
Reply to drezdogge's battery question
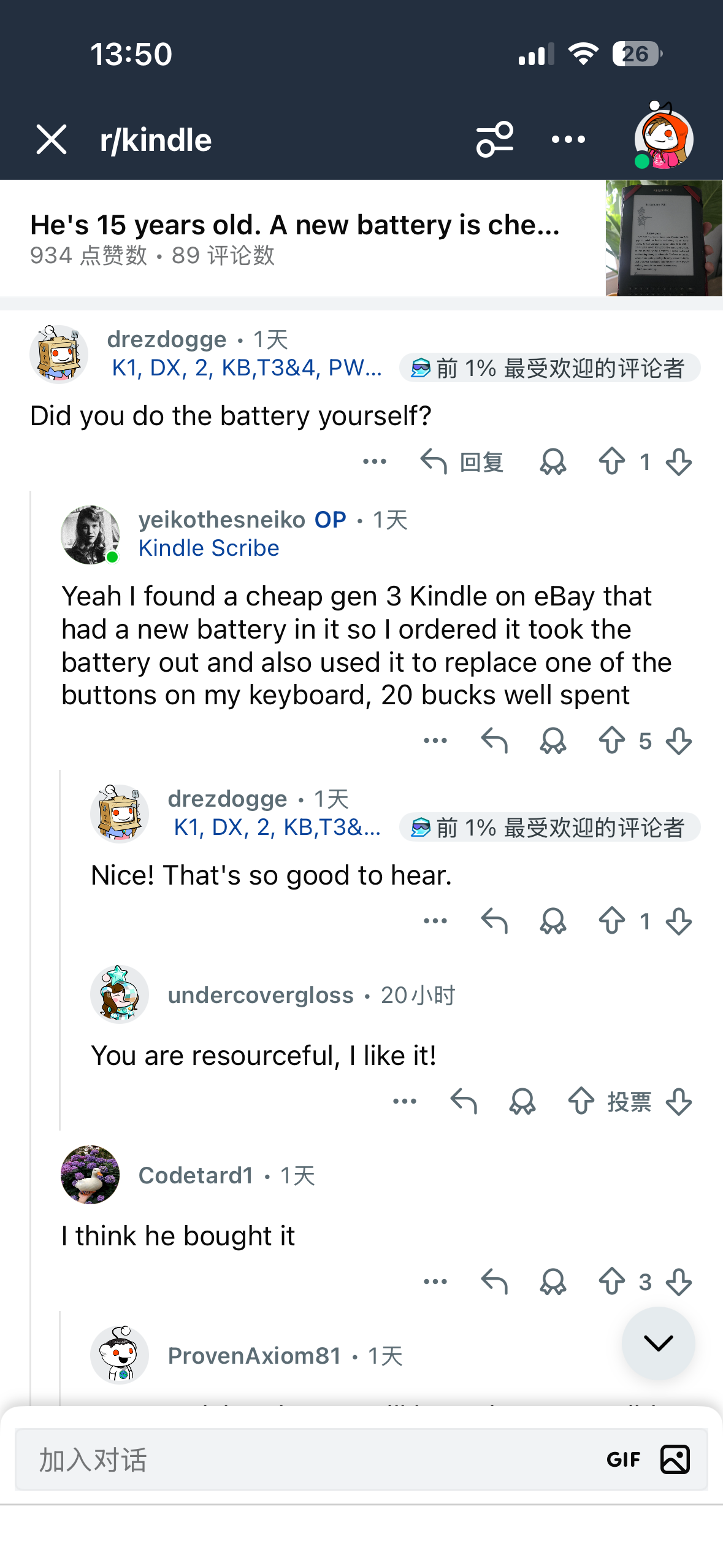coord(462,462)
